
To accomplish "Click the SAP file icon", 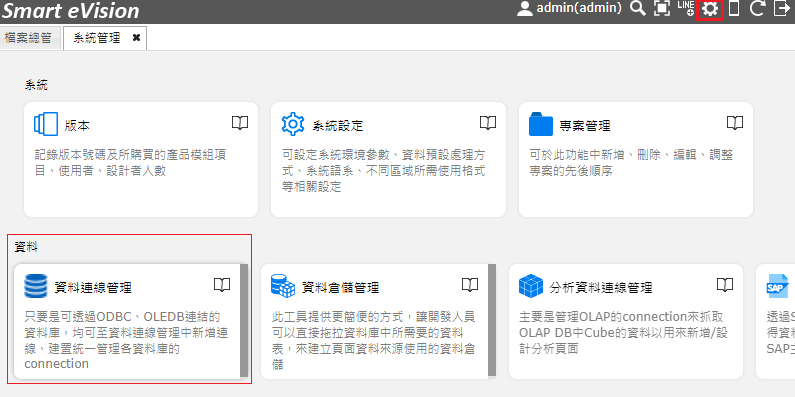I will [777, 286].
